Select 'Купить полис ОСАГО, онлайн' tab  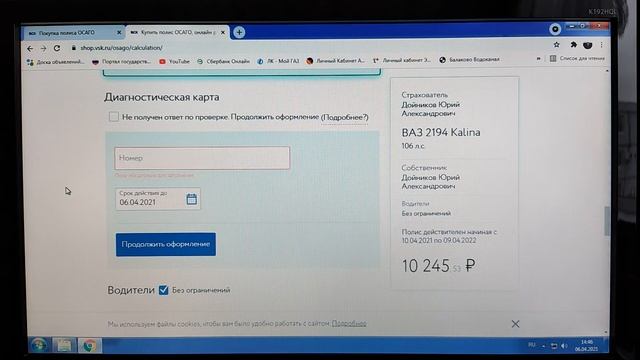pyautogui.click(x=173, y=32)
